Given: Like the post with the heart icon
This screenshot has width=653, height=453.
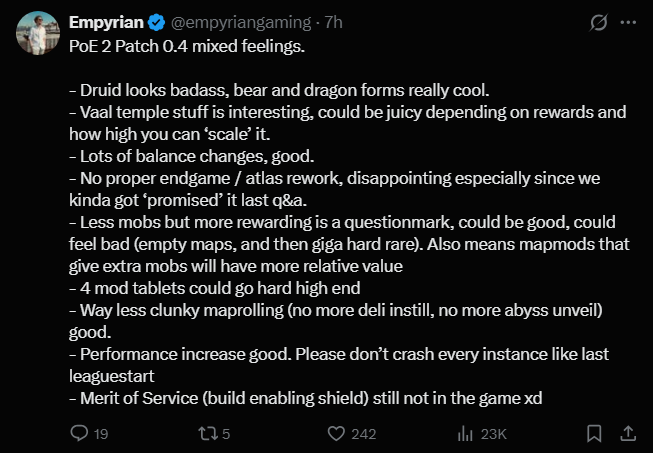Looking at the screenshot, I should [x=337, y=433].
